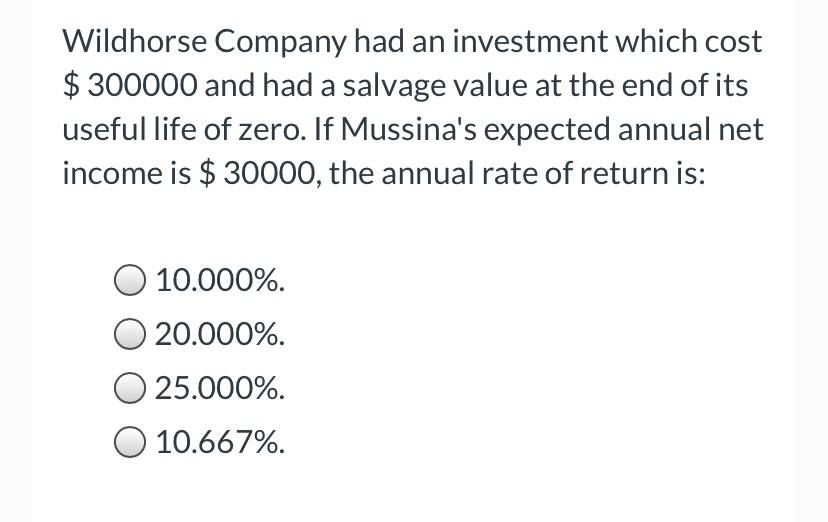Choose the 20.000% radio option

129,335
